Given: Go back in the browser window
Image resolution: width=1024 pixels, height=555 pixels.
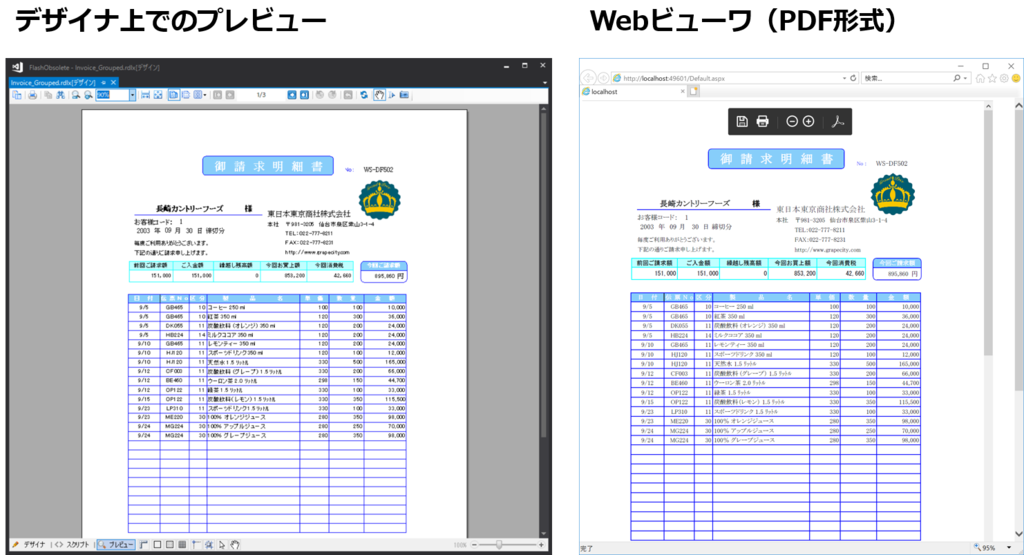Looking at the screenshot, I should [588, 78].
